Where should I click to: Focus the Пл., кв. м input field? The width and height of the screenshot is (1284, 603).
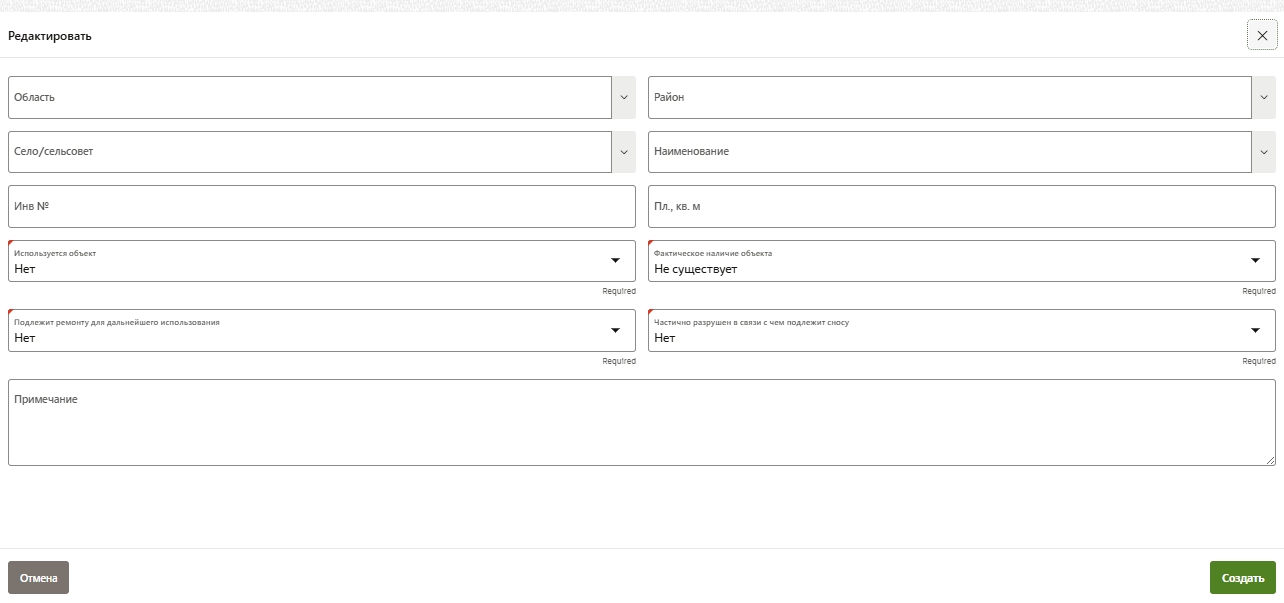pos(961,206)
